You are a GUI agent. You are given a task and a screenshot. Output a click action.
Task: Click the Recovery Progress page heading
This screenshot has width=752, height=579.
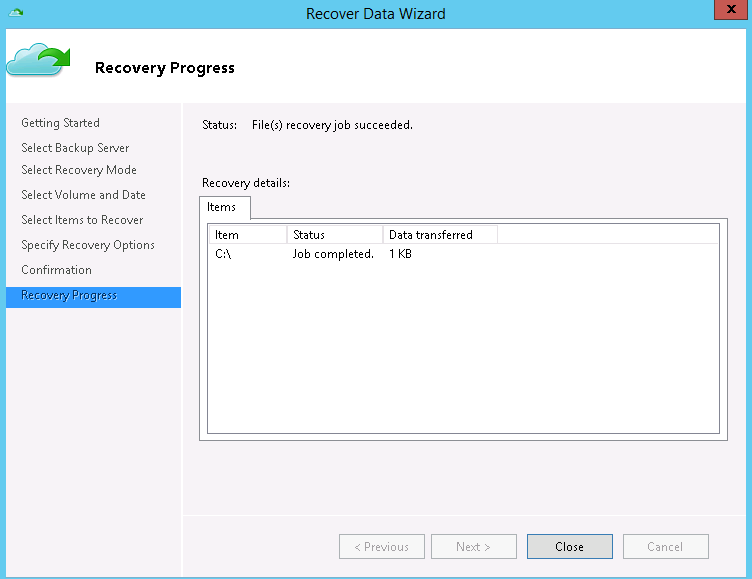pyautogui.click(x=165, y=68)
